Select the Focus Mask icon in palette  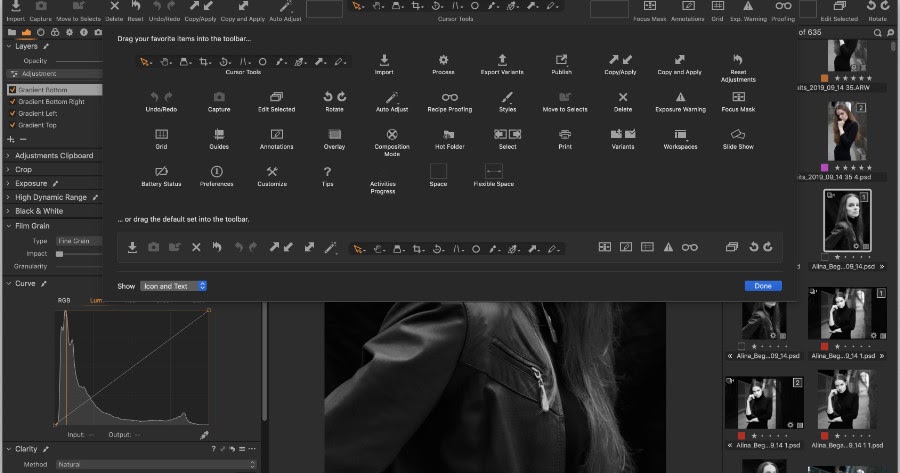[x=738, y=97]
